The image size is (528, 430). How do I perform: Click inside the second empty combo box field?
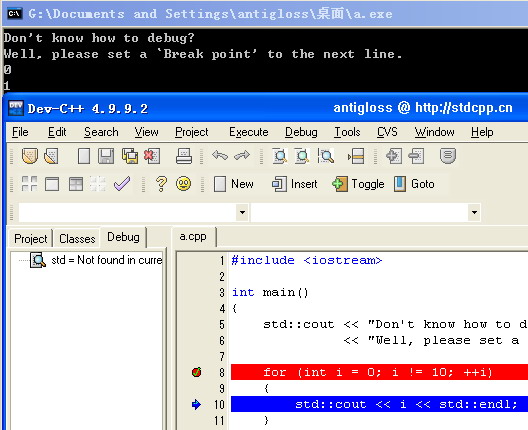(x=360, y=212)
